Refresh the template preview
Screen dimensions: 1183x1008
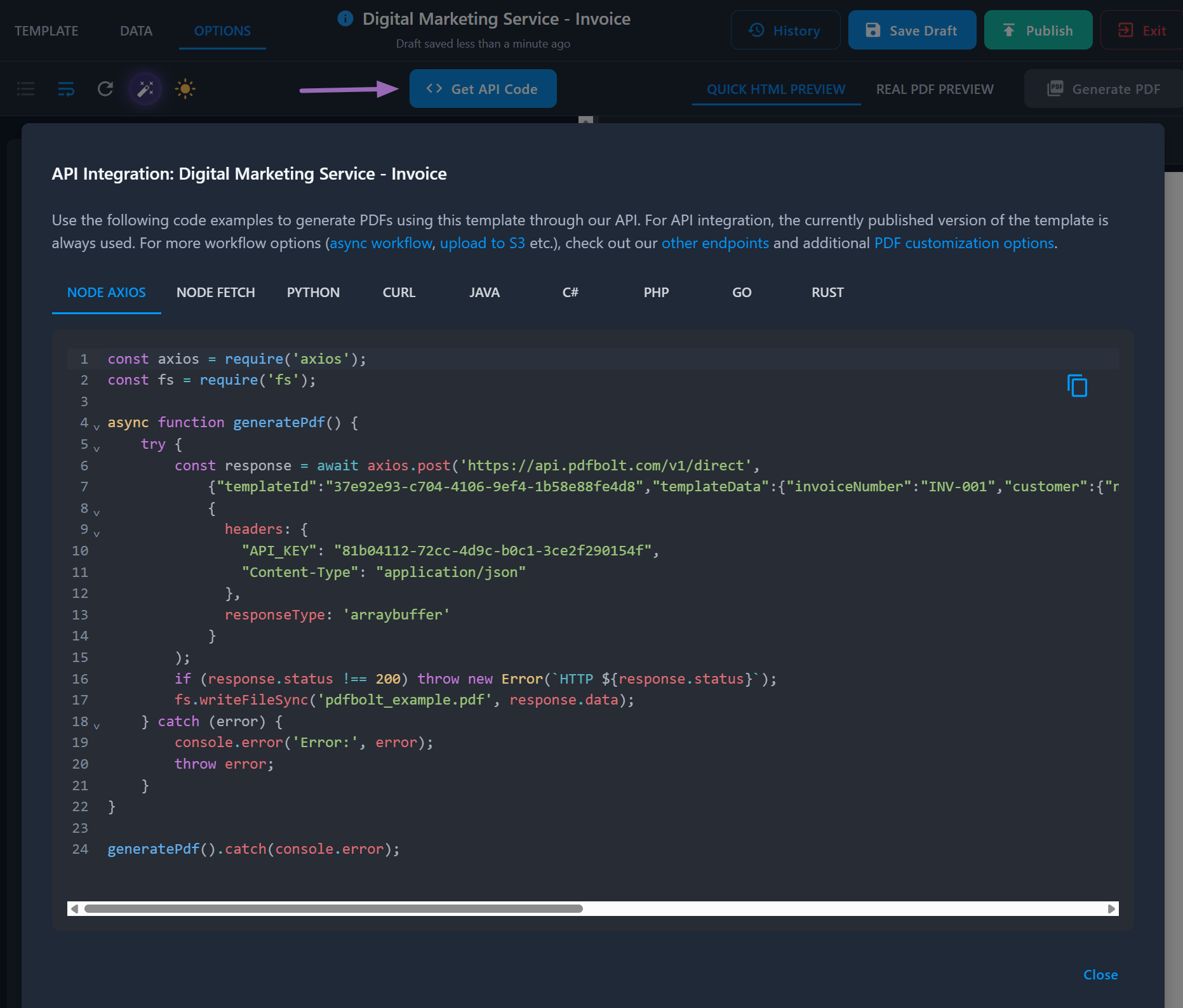(x=105, y=89)
